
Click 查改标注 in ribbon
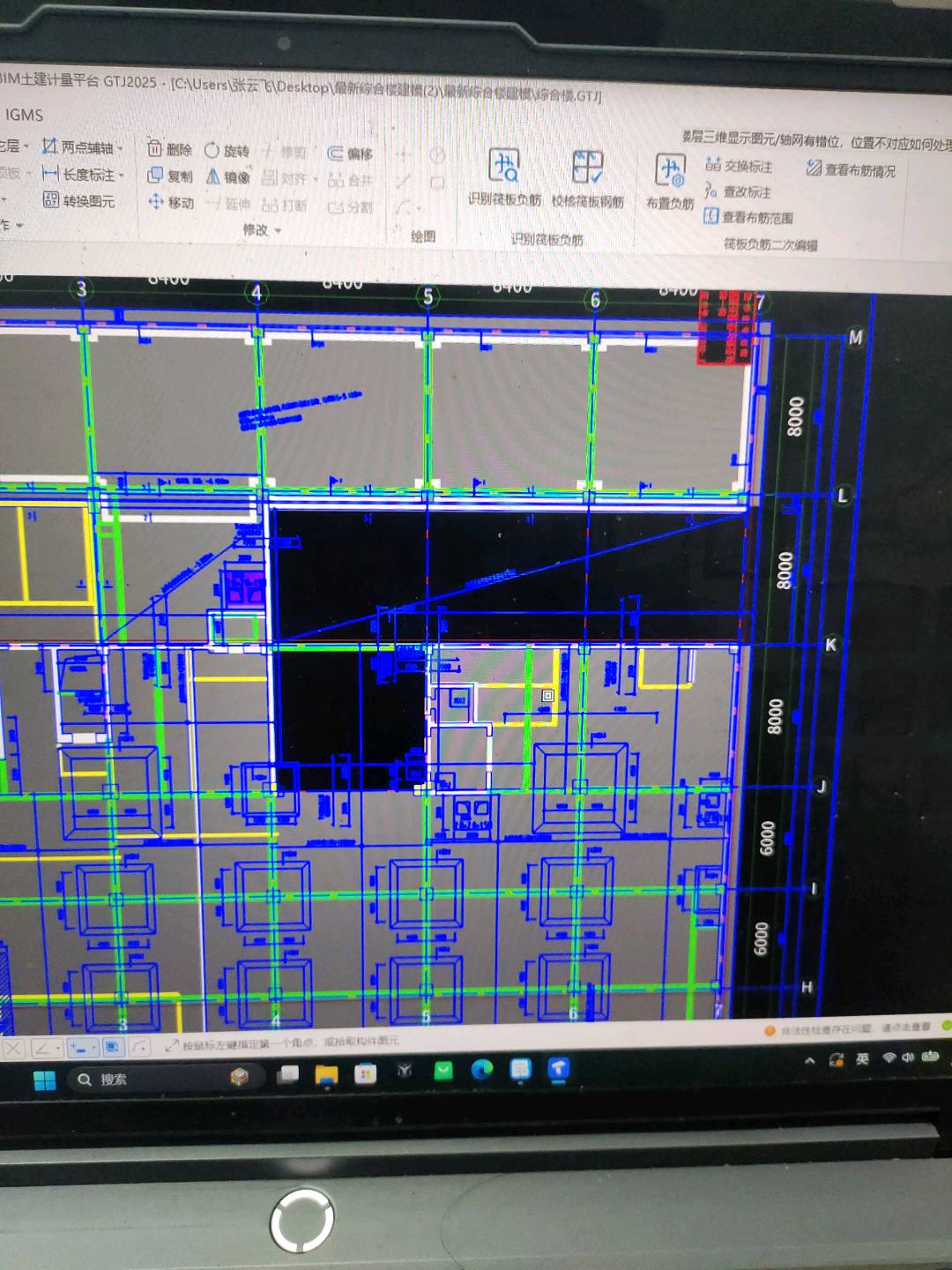point(738,191)
